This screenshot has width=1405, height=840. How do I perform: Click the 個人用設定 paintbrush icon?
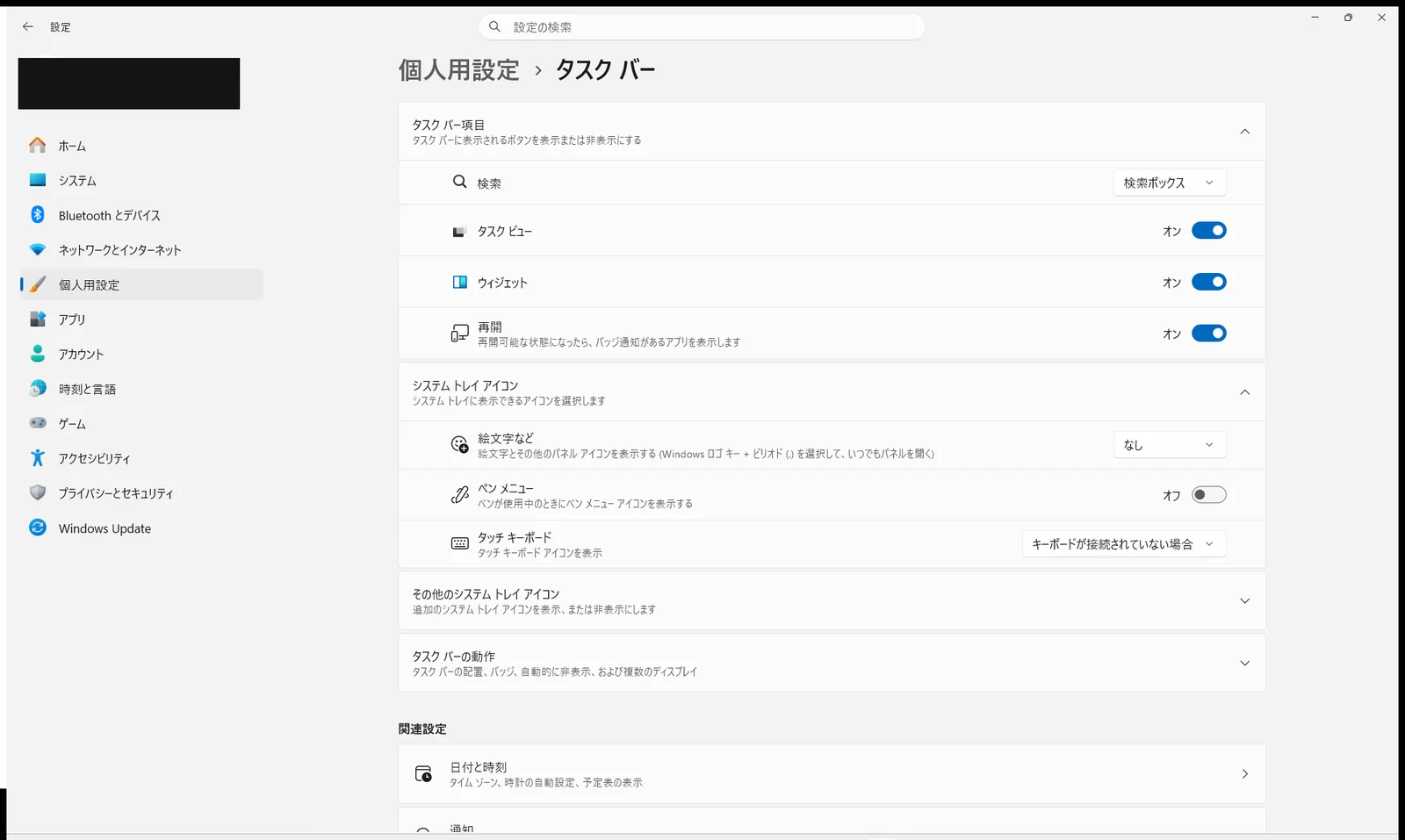click(x=37, y=284)
